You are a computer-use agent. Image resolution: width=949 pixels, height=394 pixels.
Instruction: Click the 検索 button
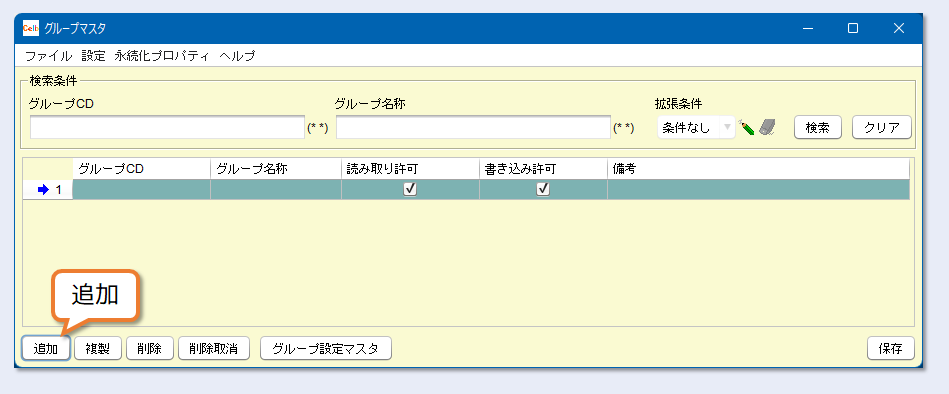click(x=817, y=128)
